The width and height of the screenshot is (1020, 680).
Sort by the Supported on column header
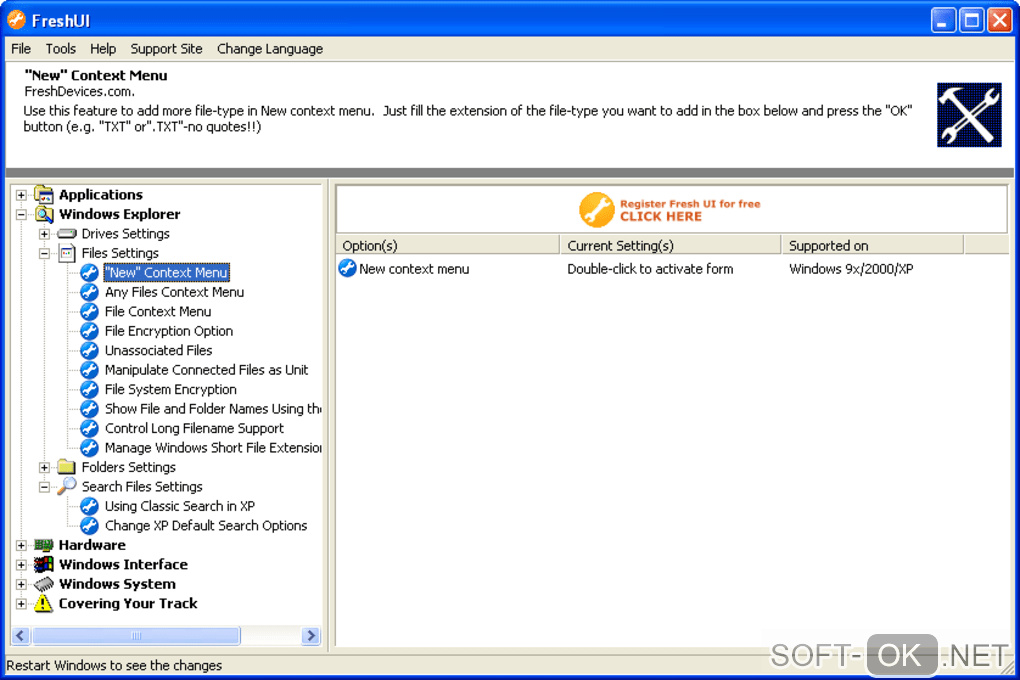tap(872, 245)
